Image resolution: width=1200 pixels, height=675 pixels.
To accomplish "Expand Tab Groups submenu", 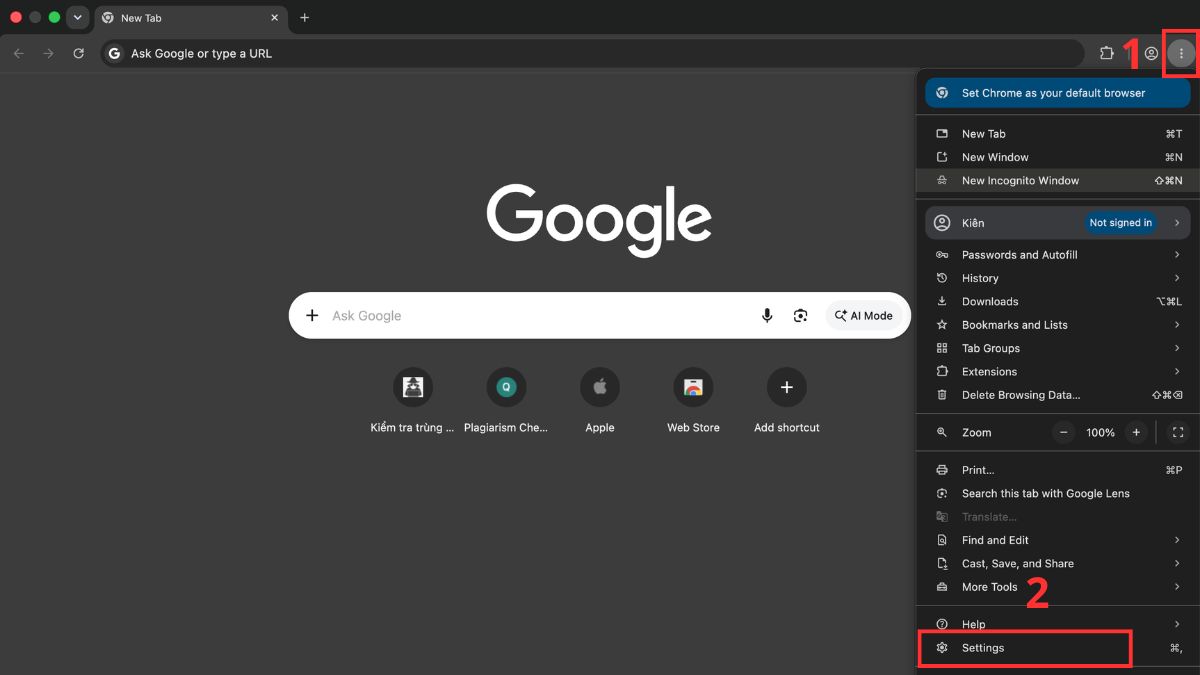I will [x=1058, y=348].
